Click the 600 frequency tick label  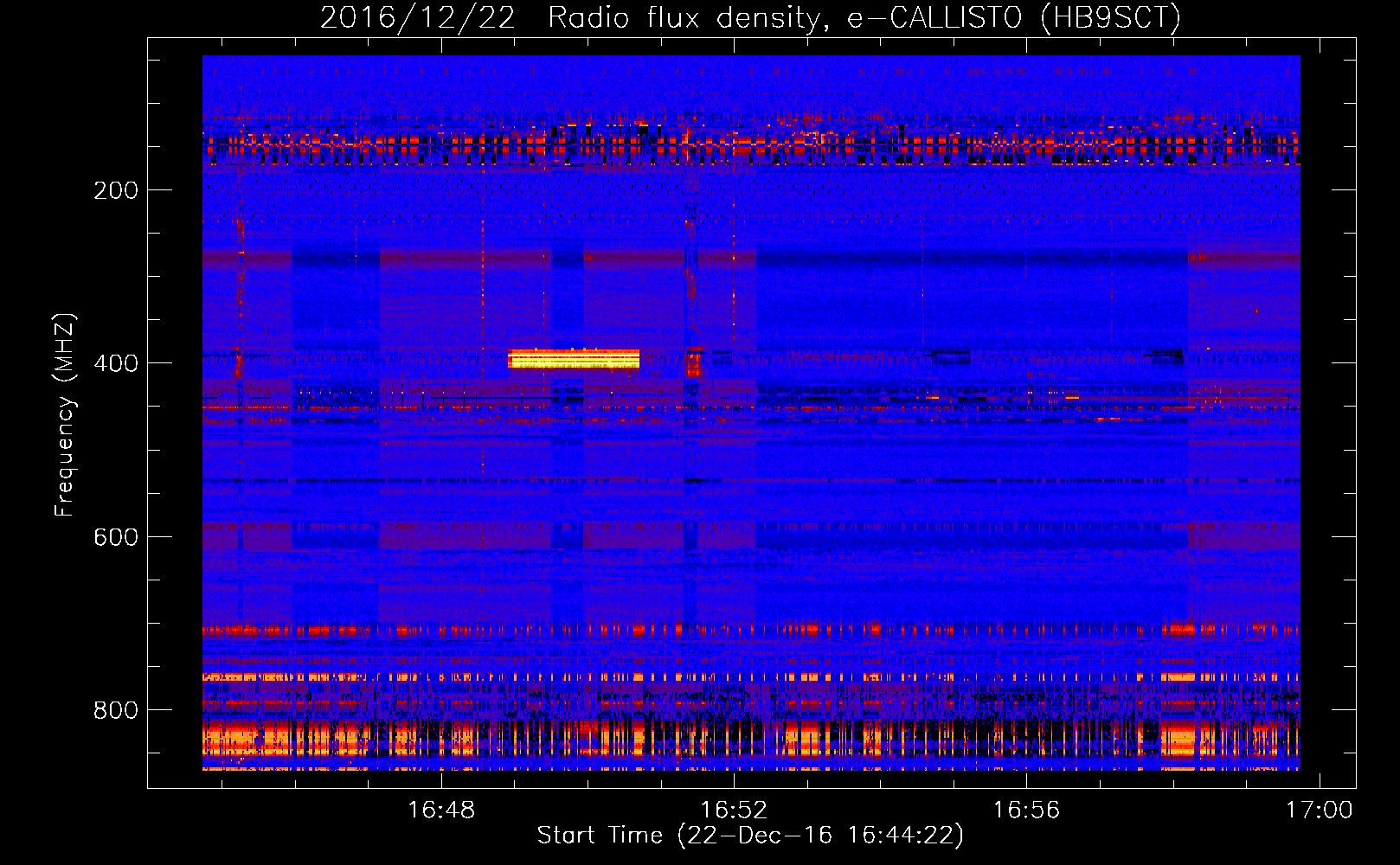pyautogui.click(x=116, y=537)
